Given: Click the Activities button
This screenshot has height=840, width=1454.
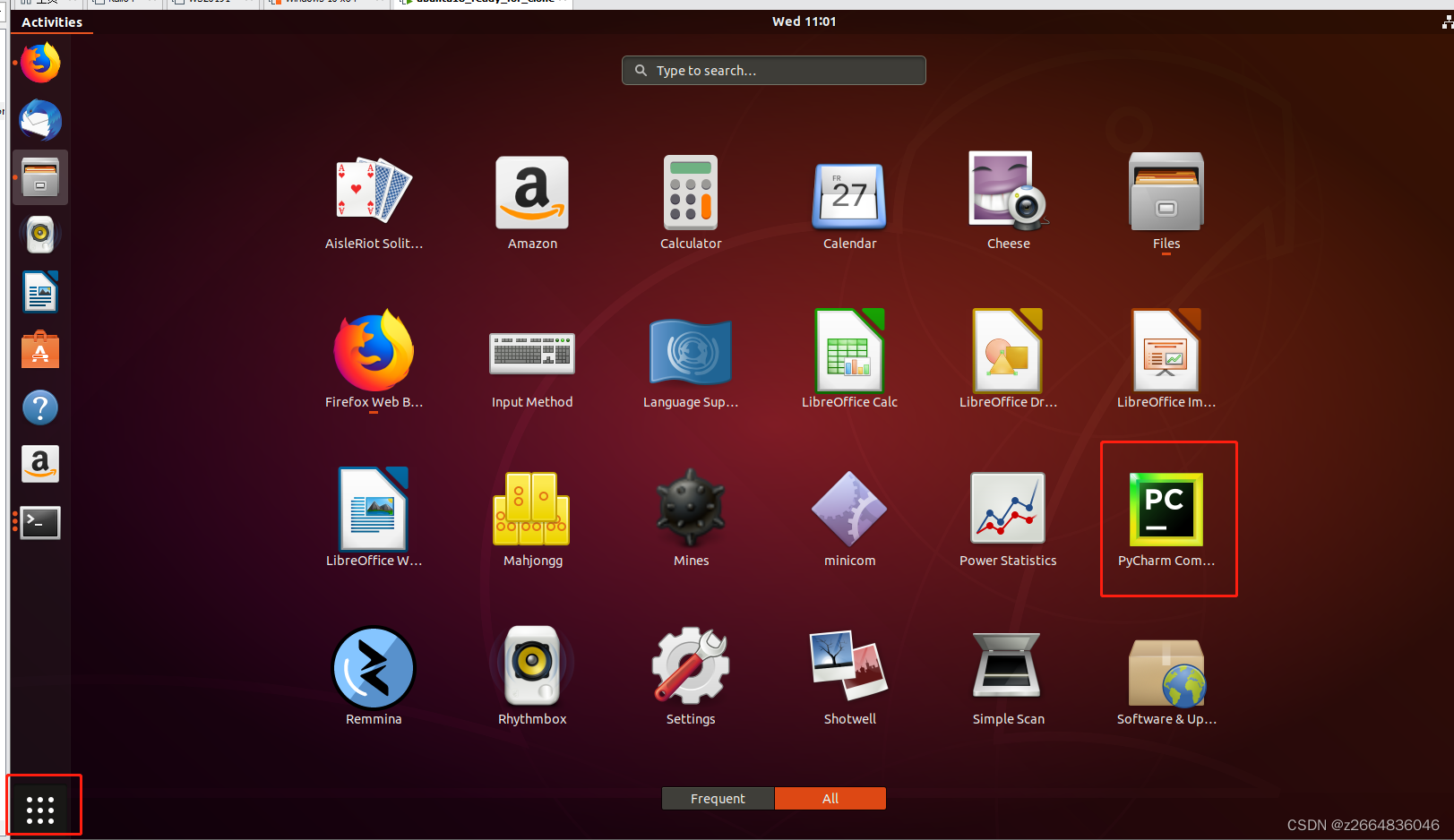Looking at the screenshot, I should click(x=52, y=22).
